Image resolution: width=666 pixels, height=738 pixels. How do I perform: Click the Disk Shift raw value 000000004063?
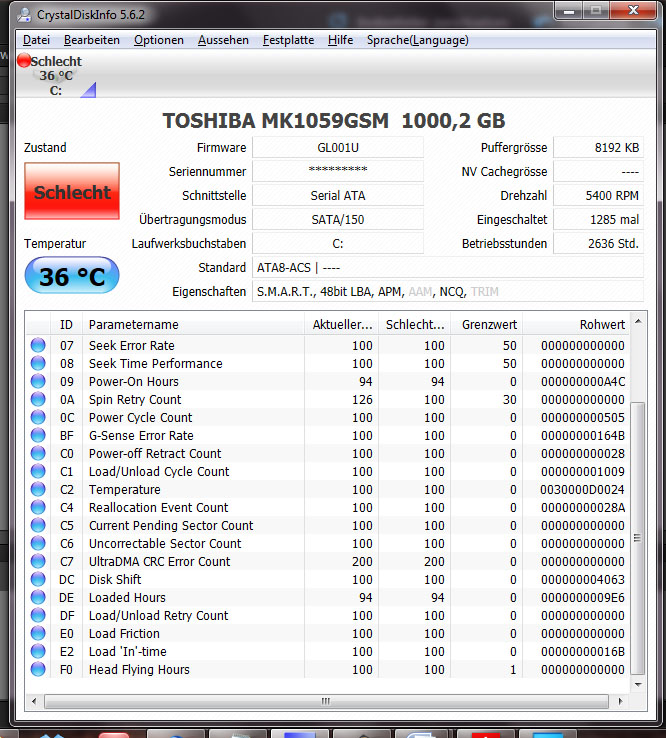(583, 579)
